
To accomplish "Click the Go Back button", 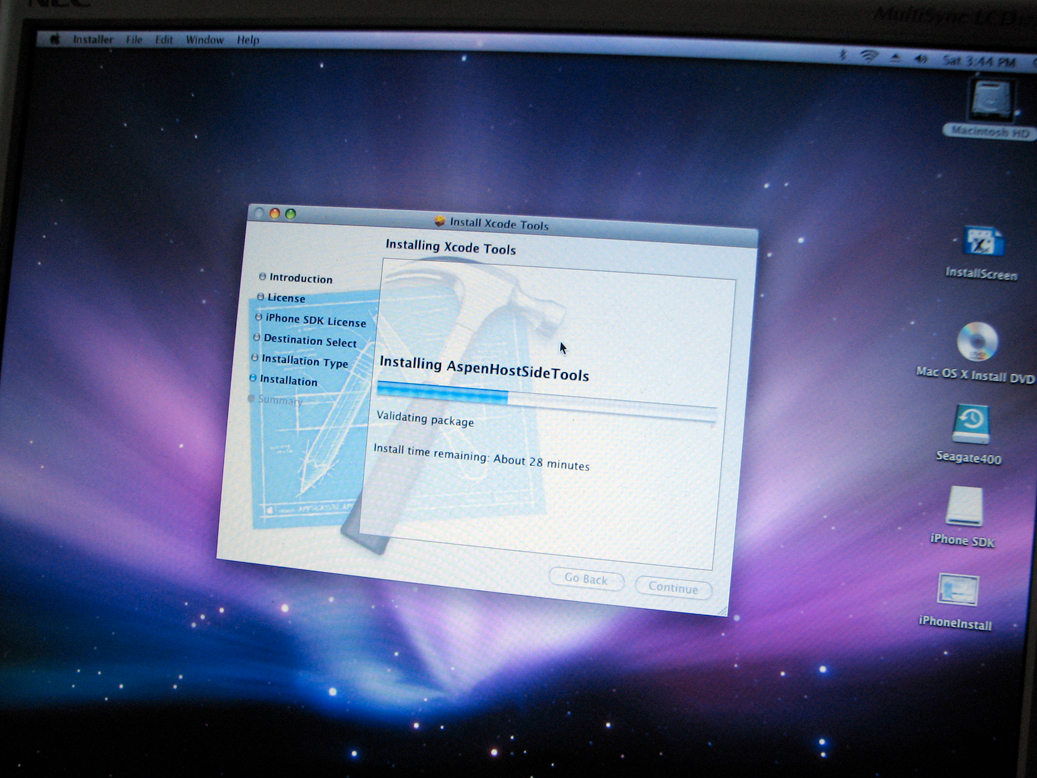I will 586,579.
